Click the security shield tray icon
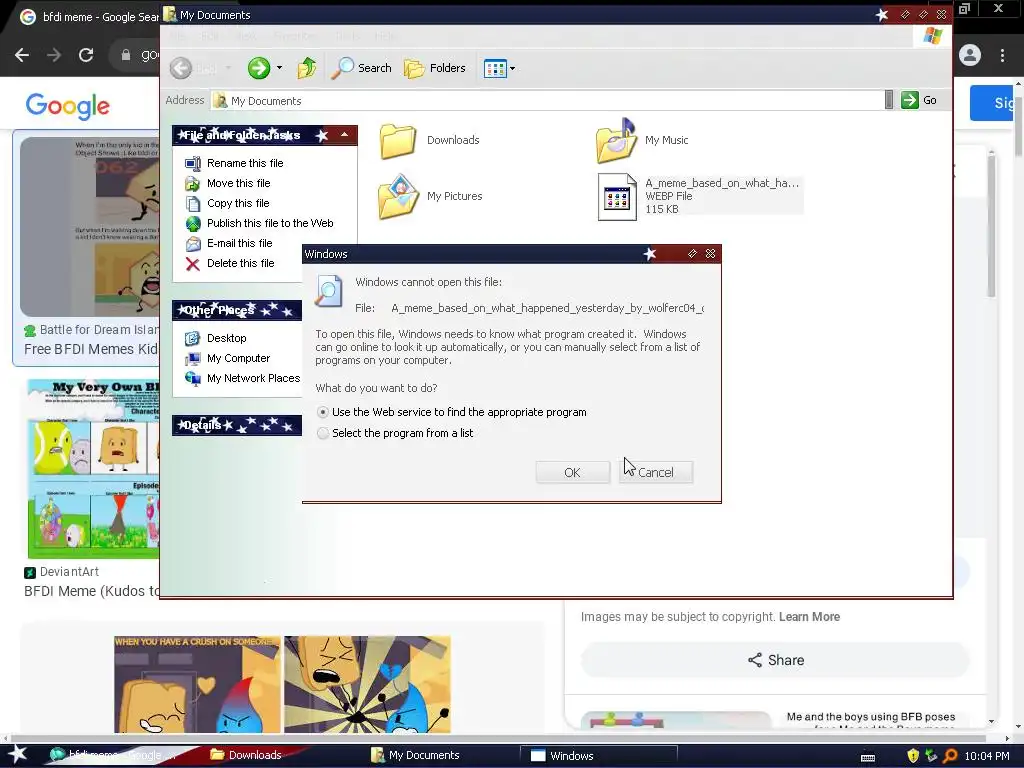The height and width of the screenshot is (768, 1024). pos(912,756)
